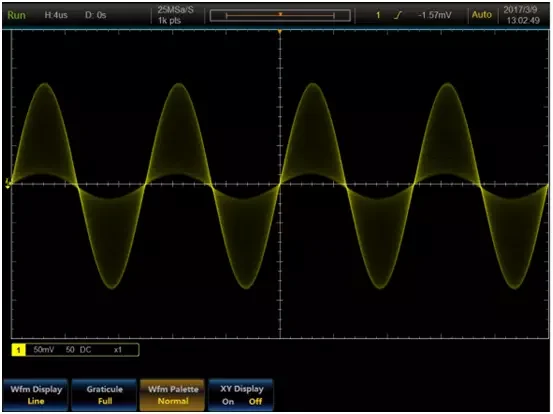Click the 2017/3/9 date display
The height and width of the screenshot is (414, 553).
(520, 10)
